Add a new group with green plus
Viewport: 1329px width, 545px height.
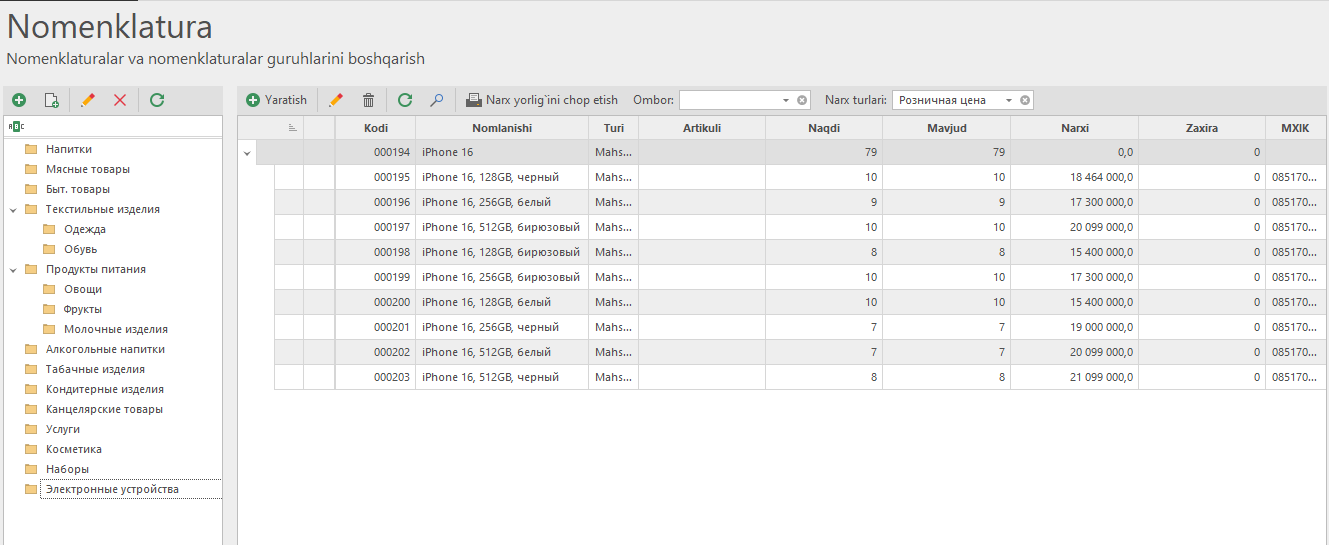(19, 100)
